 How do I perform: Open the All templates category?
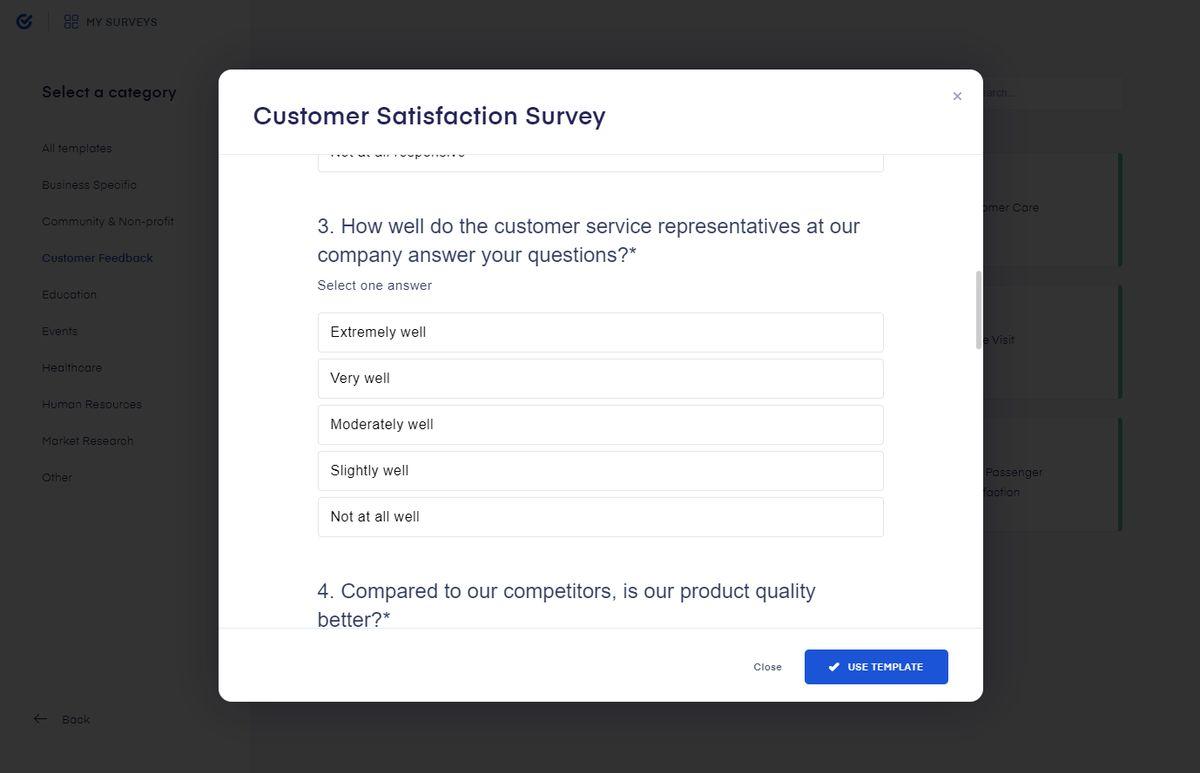click(x=77, y=148)
